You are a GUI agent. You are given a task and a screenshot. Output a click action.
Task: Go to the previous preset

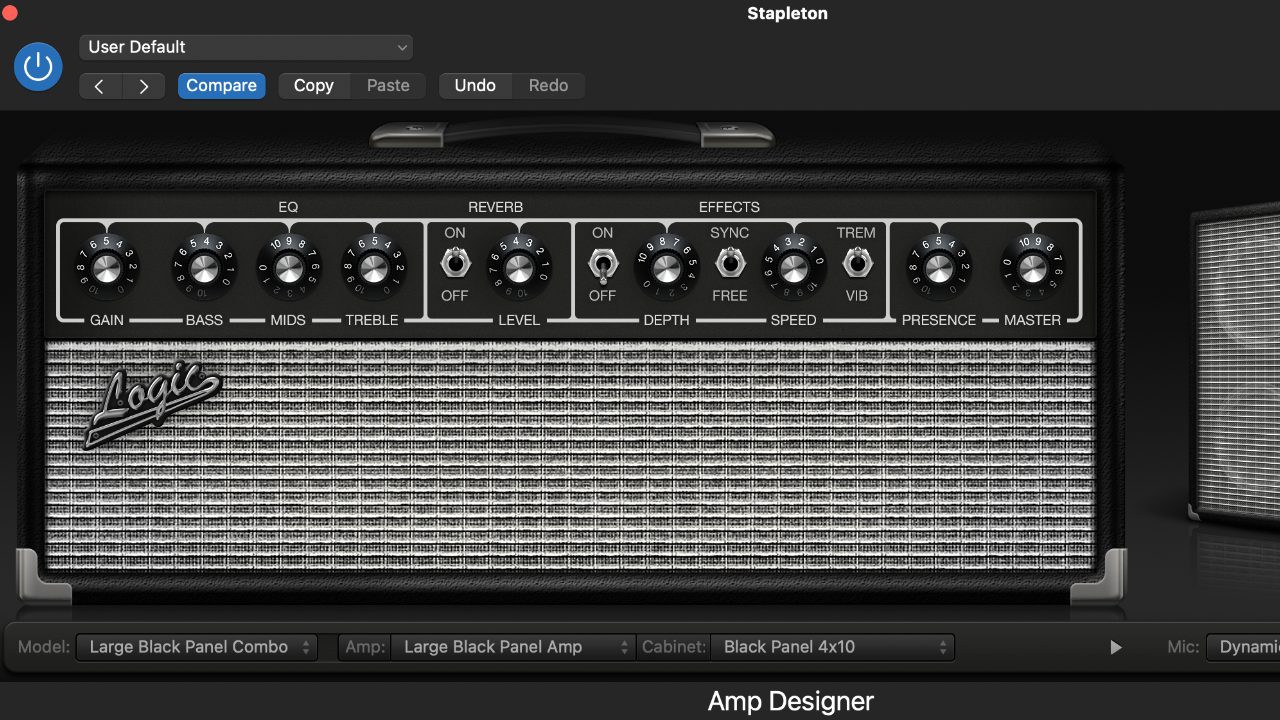[x=100, y=86]
